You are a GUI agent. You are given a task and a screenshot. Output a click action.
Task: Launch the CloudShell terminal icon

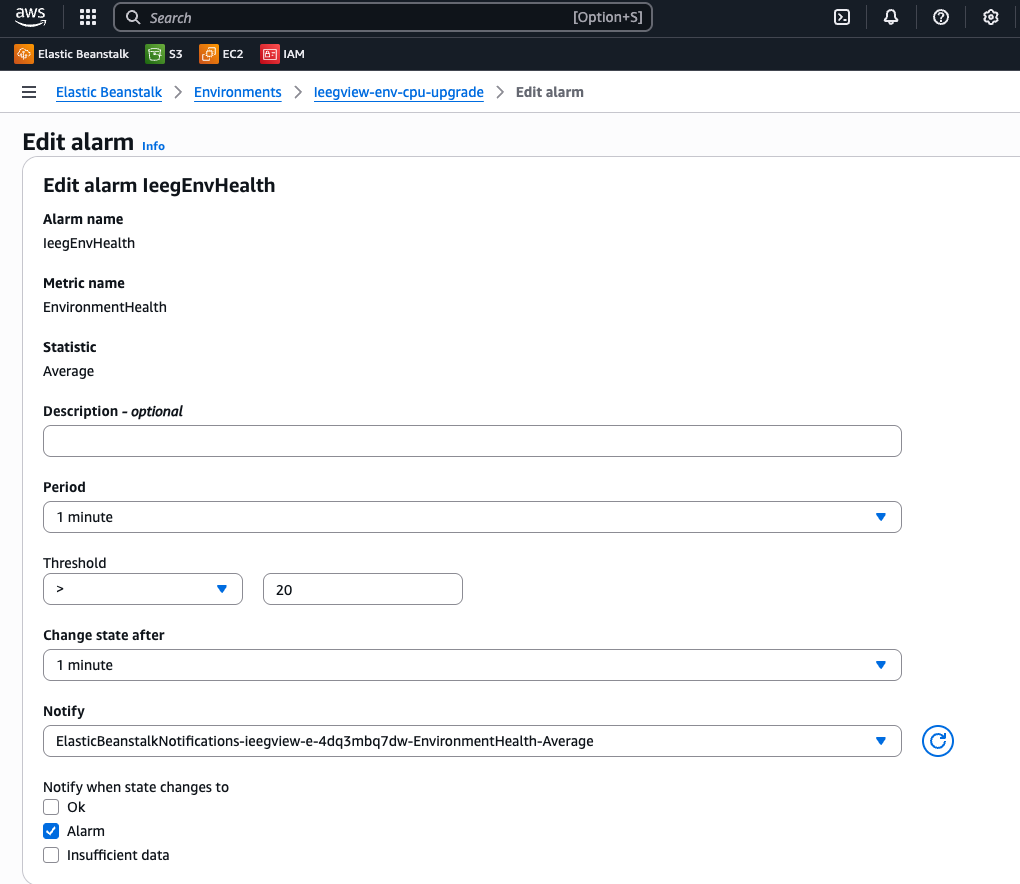(x=842, y=18)
